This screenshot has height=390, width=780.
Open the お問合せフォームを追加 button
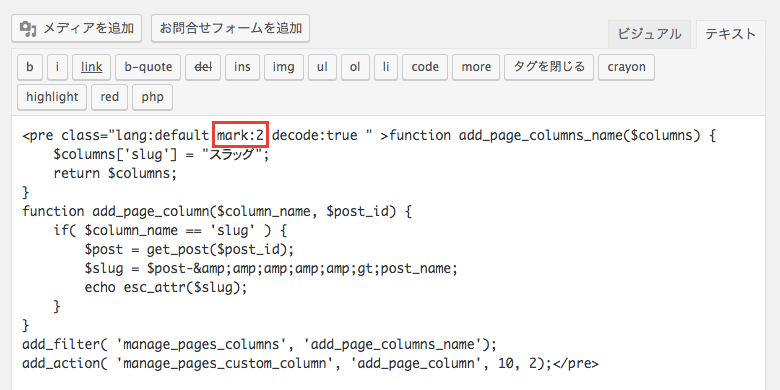pyautogui.click(x=230, y=28)
